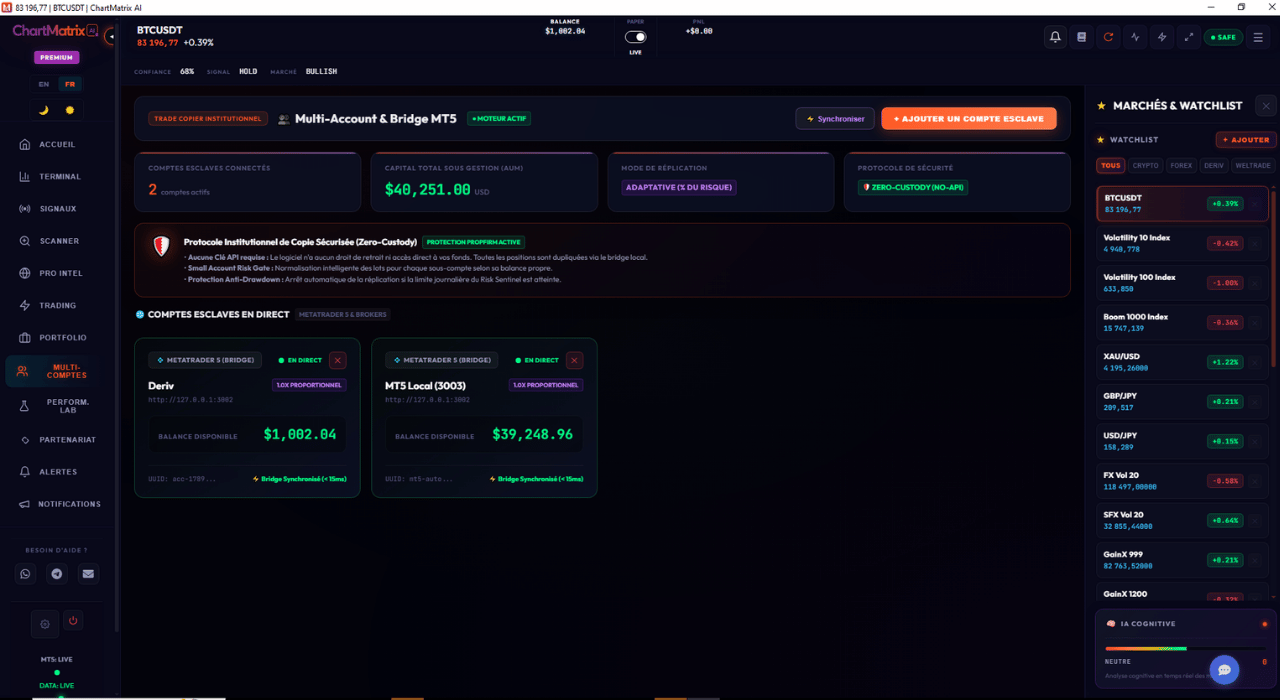Select the Crypto watchlist filter
Image resolution: width=1280 pixels, height=700 pixels.
[x=1145, y=165]
